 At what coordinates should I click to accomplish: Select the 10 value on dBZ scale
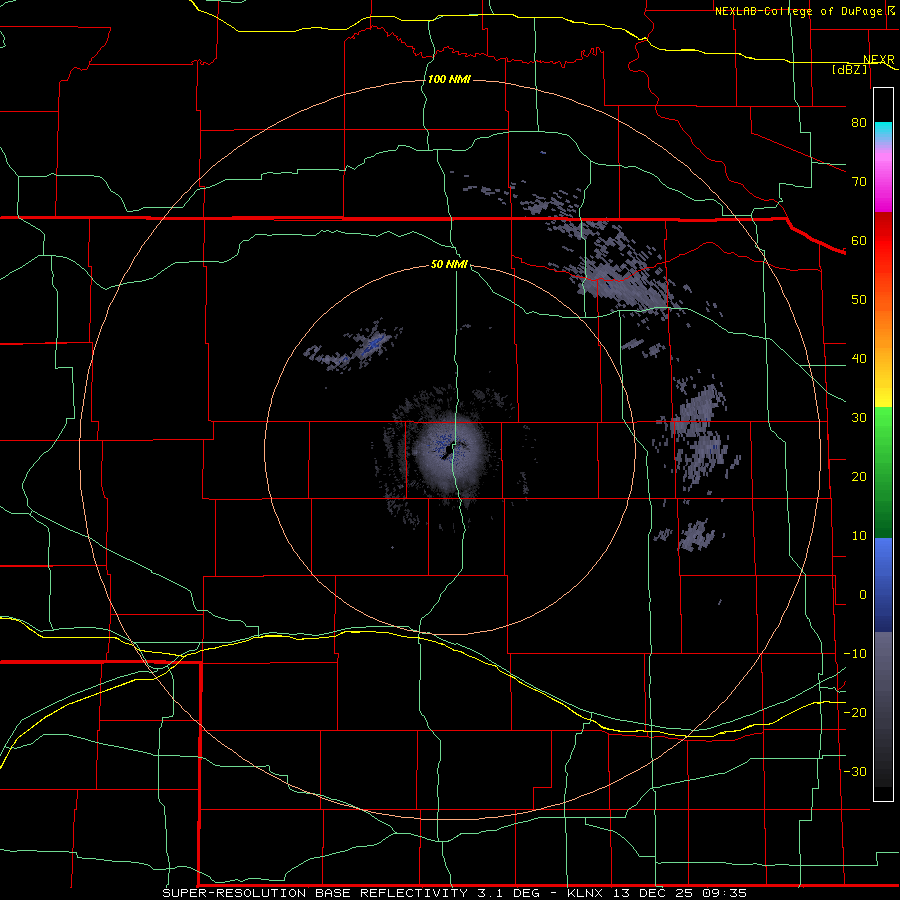(859, 536)
